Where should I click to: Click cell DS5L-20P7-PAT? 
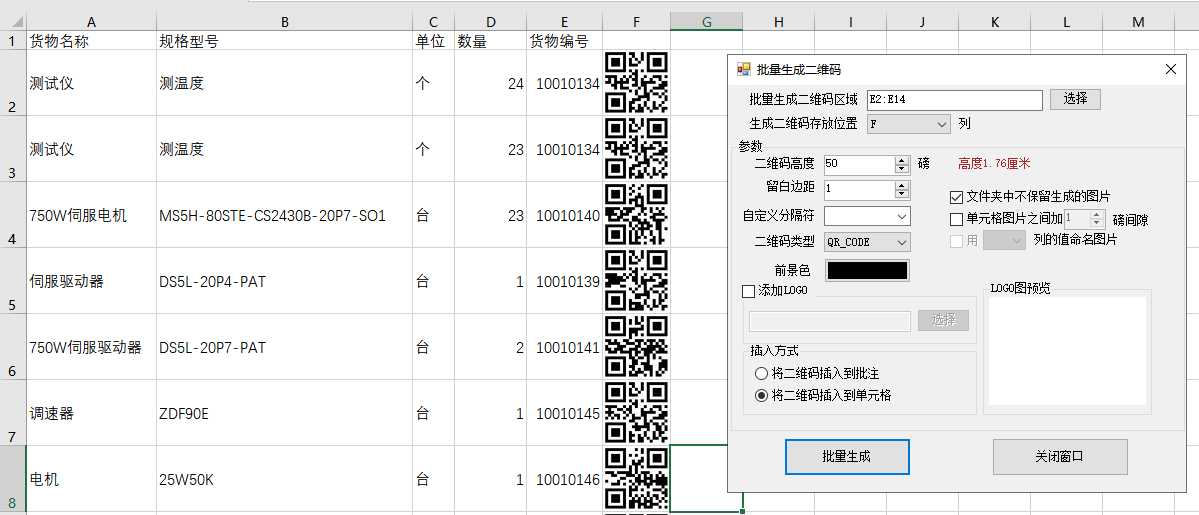pos(284,347)
